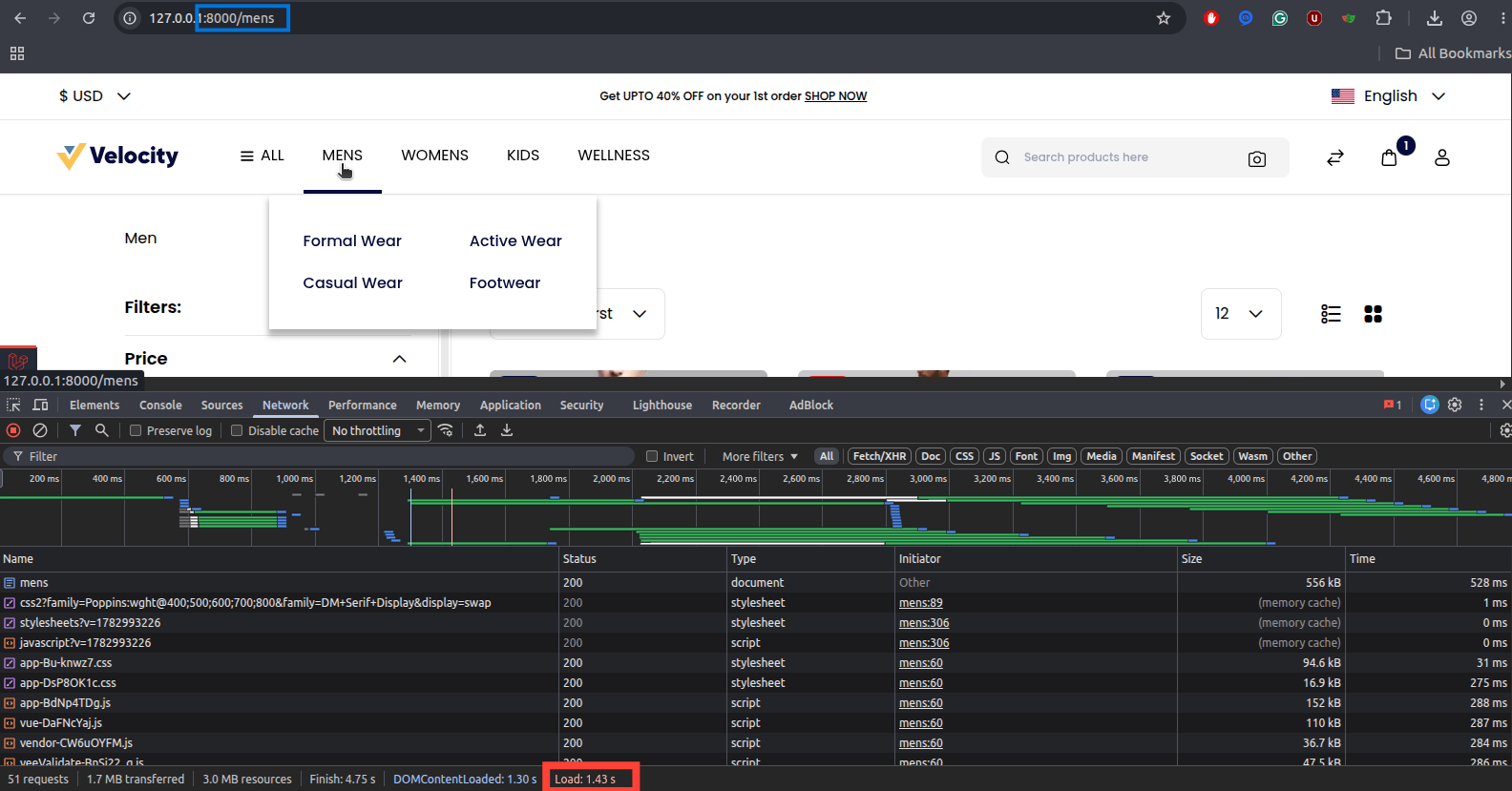The width and height of the screenshot is (1512, 791).
Task: Open the sort order dropdown chevron
Action: pyautogui.click(x=640, y=314)
